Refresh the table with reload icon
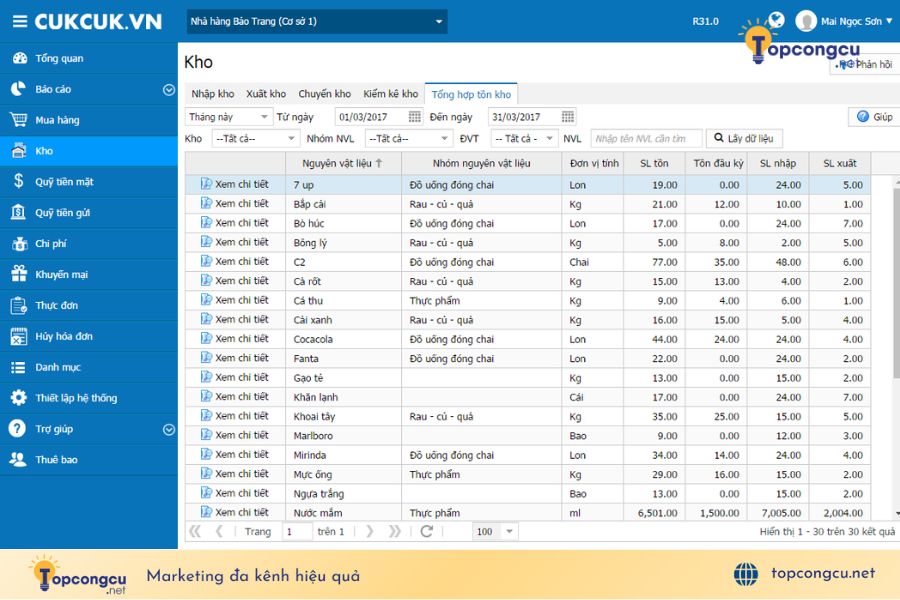This screenshot has width=900, height=600. (426, 531)
